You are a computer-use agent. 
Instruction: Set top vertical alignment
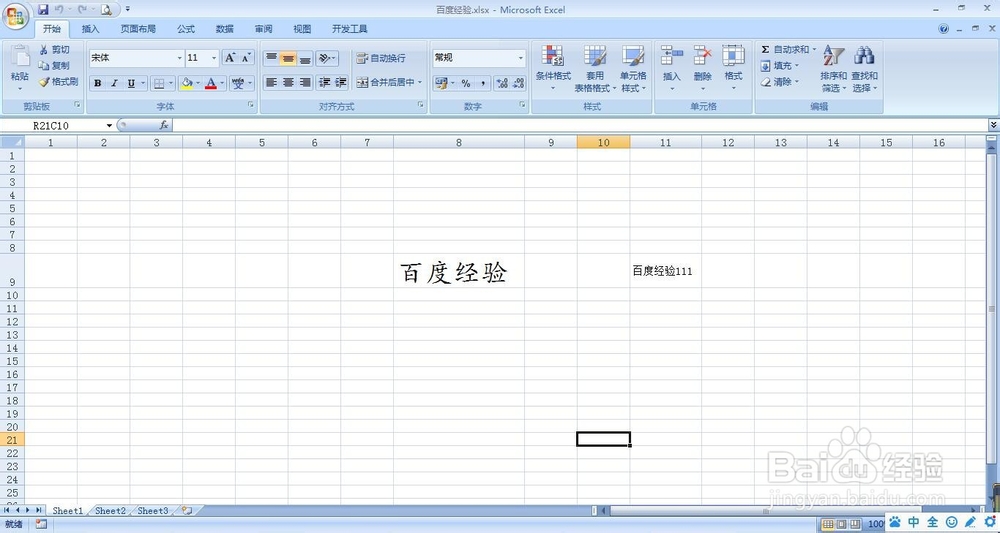point(271,58)
